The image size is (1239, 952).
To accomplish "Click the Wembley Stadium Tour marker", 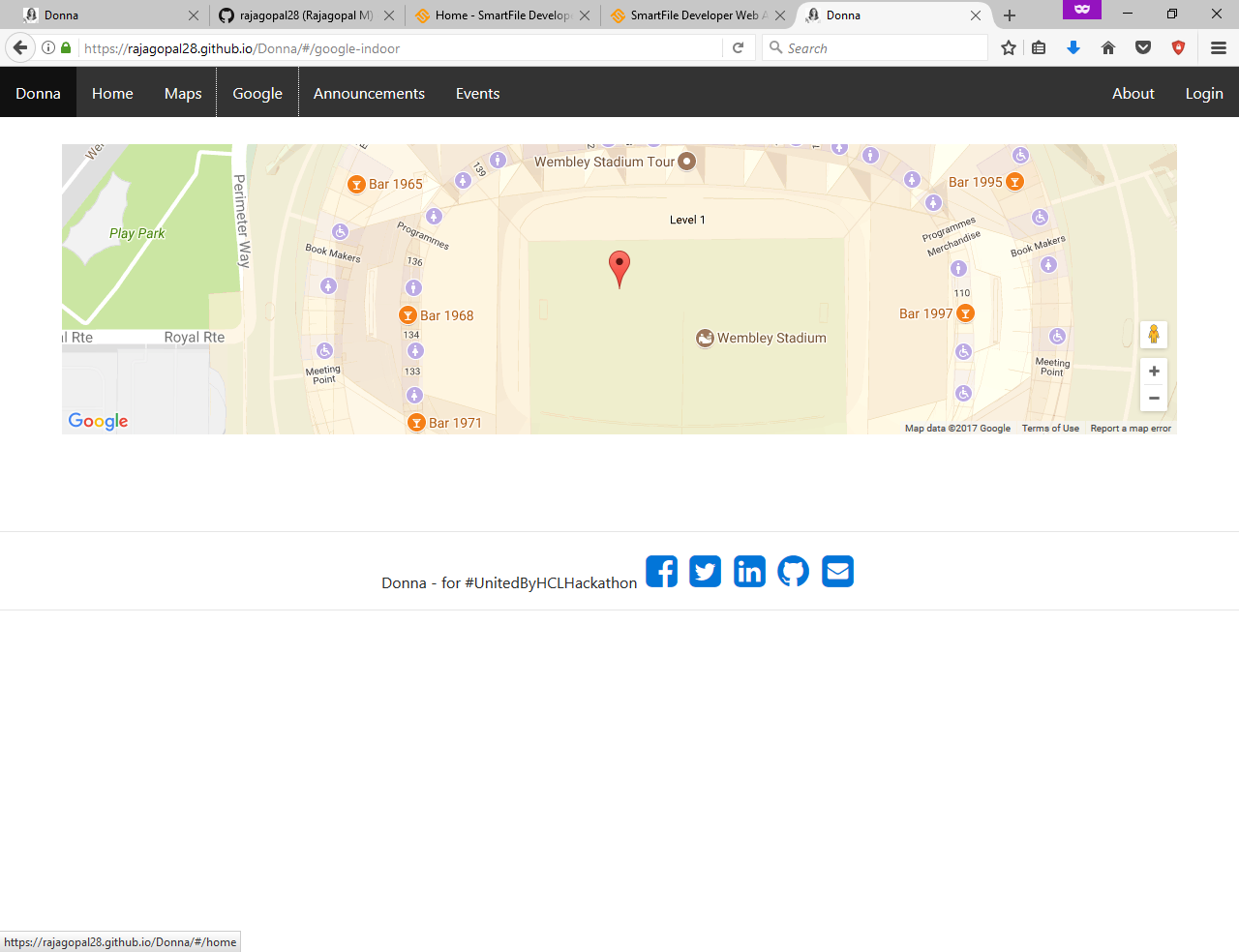I will click(x=686, y=162).
